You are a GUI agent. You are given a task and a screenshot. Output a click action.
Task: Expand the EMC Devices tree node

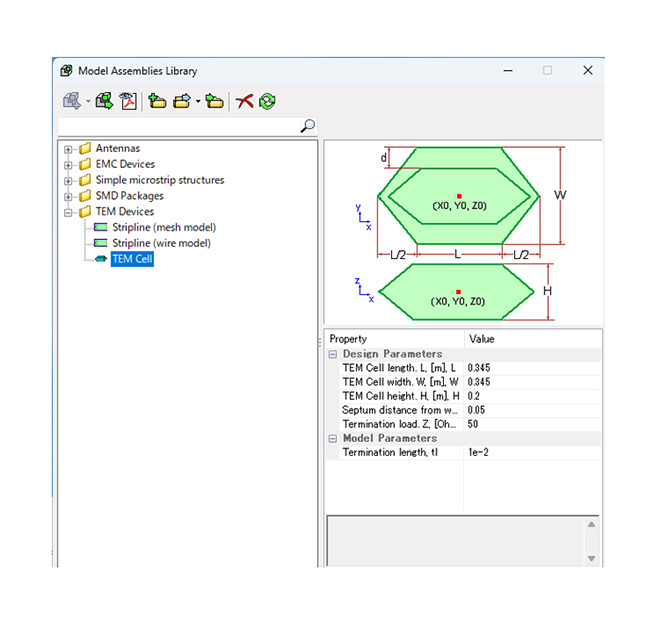point(68,165)
